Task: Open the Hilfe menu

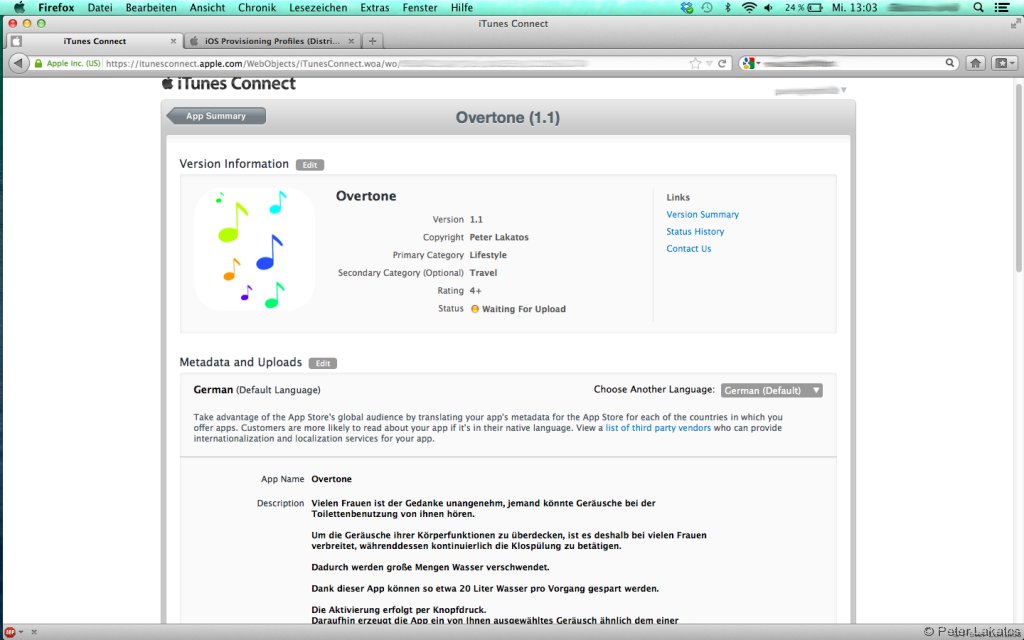Action: point(462,8)
